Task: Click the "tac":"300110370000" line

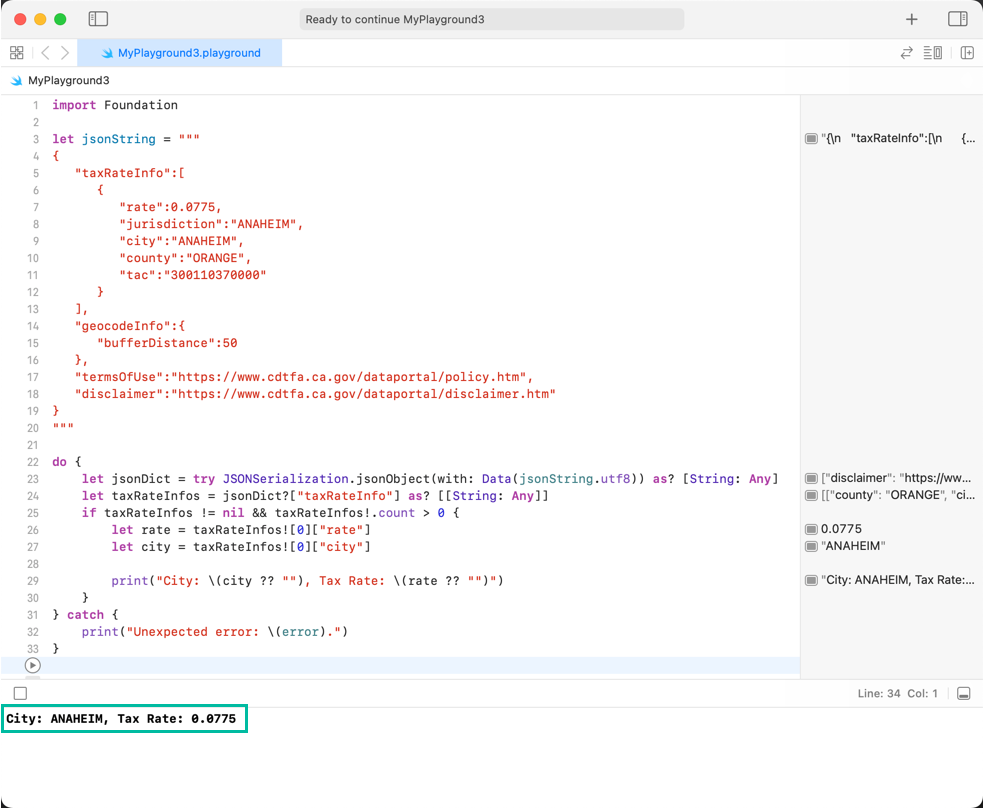Action: click(192, 275)
